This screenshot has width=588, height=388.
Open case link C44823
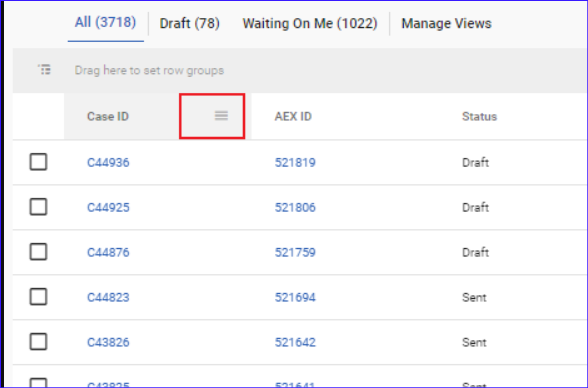(108, 298)
